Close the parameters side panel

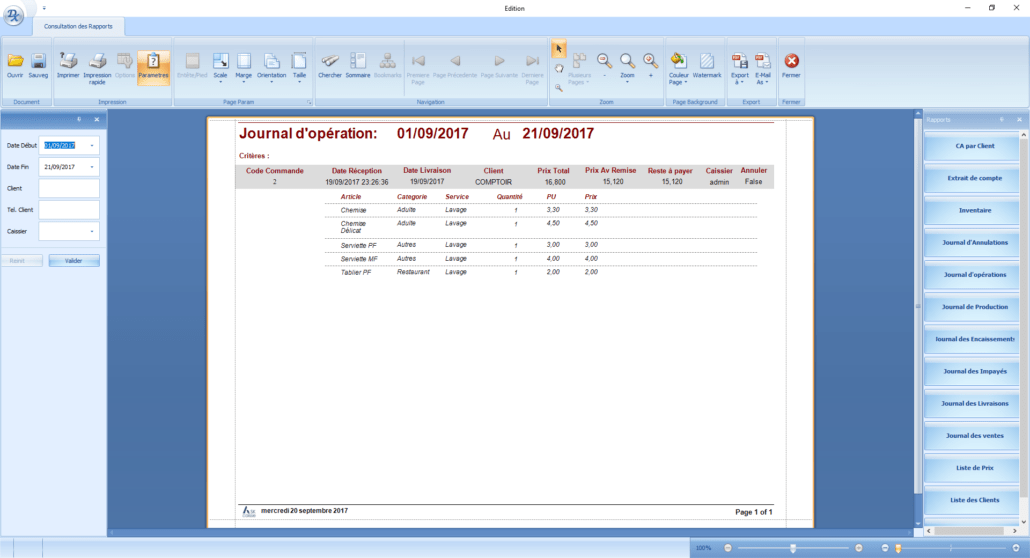pyautogui.click(x=97, y=120)
